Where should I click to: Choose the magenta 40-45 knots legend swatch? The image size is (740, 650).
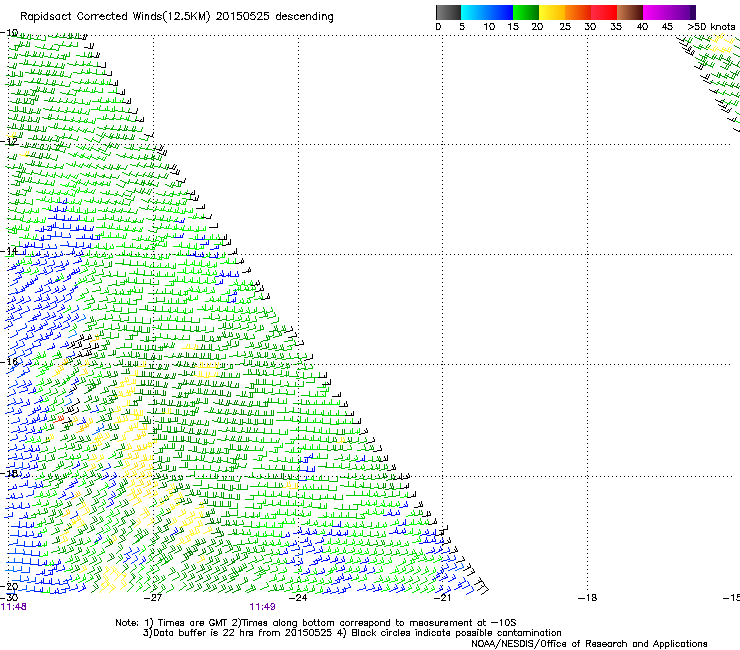[x=656, y=12]
